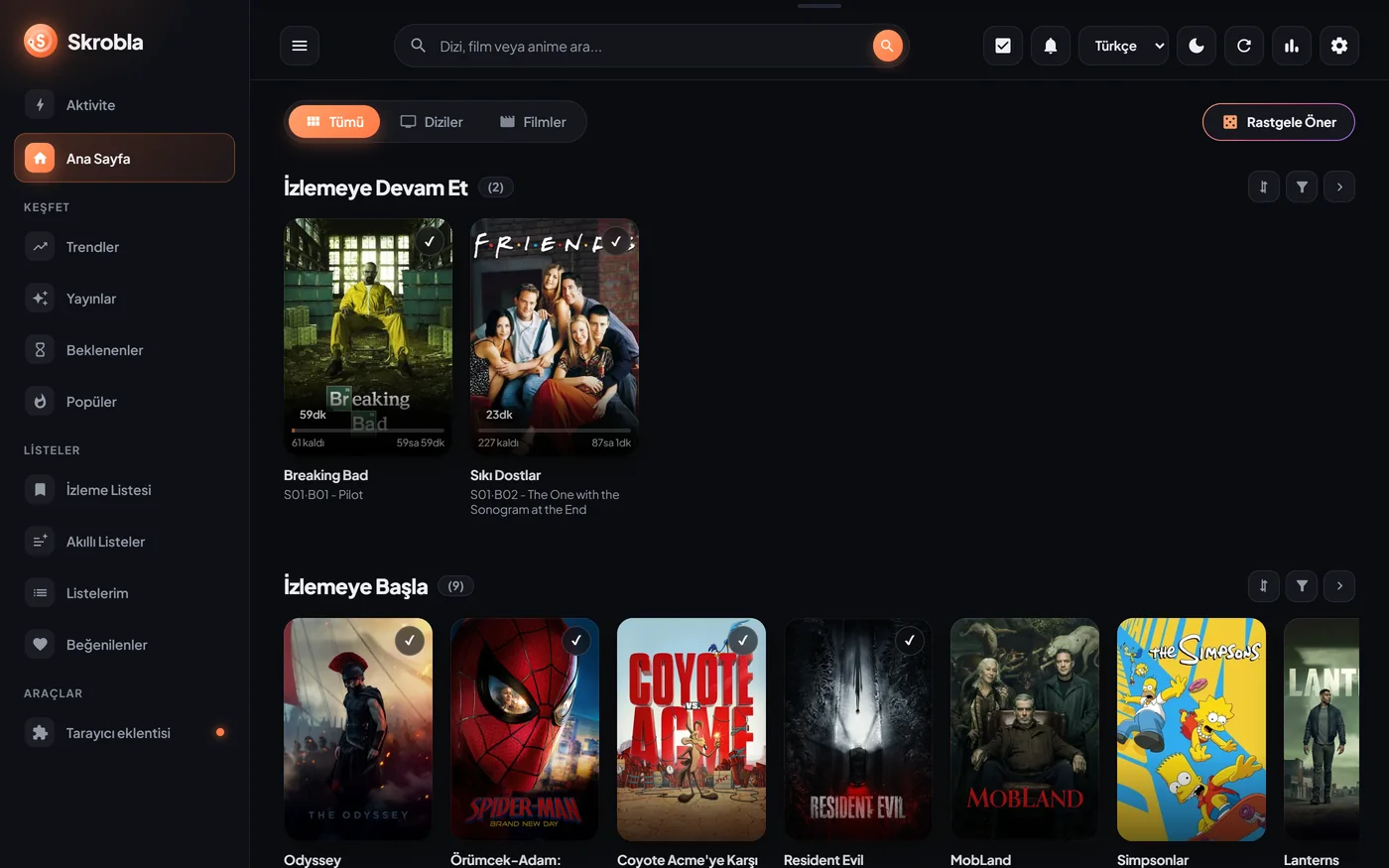The image size is (1389, 868).
Task: Open İzleme Listesi bookmark item
Action: click(124, 490)
